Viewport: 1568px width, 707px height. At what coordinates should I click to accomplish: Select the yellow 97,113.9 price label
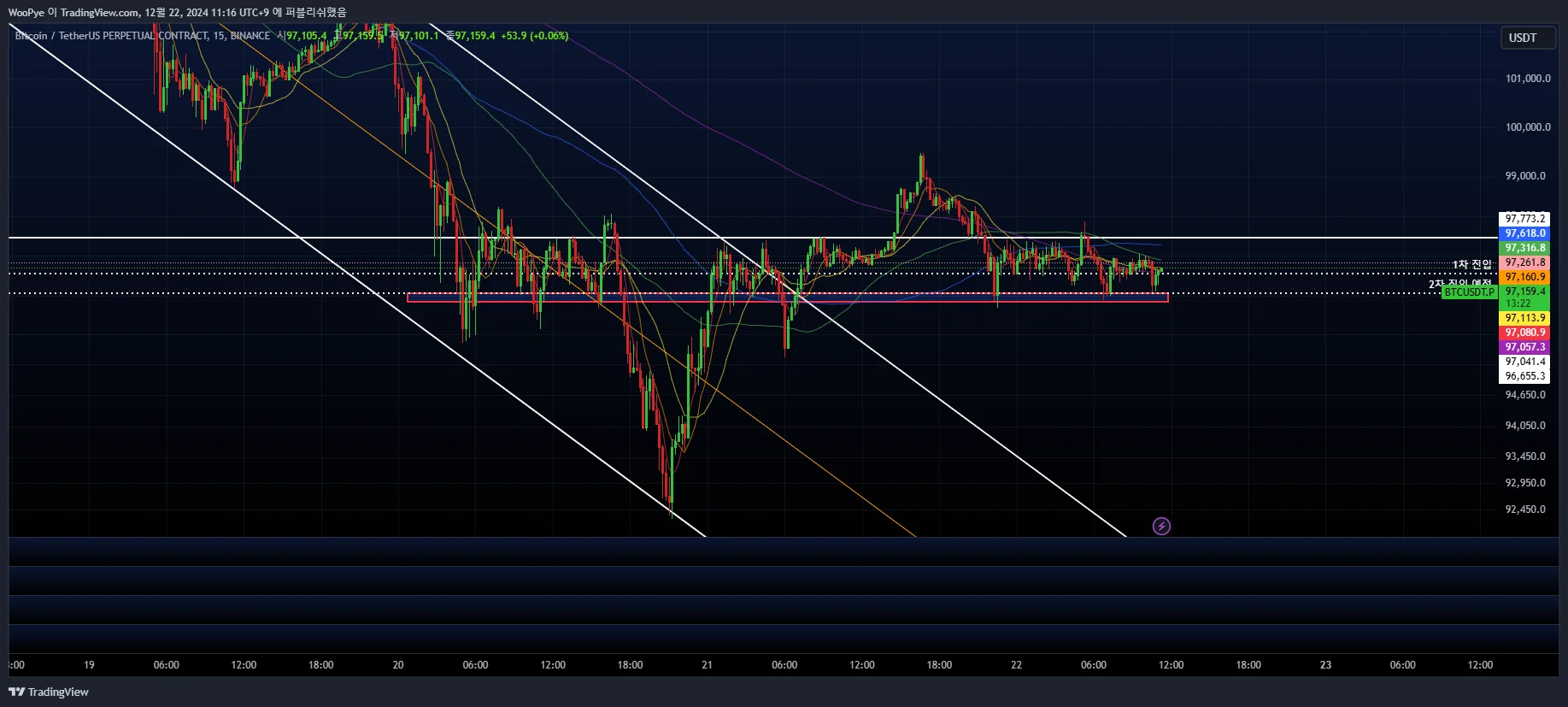1524,318
